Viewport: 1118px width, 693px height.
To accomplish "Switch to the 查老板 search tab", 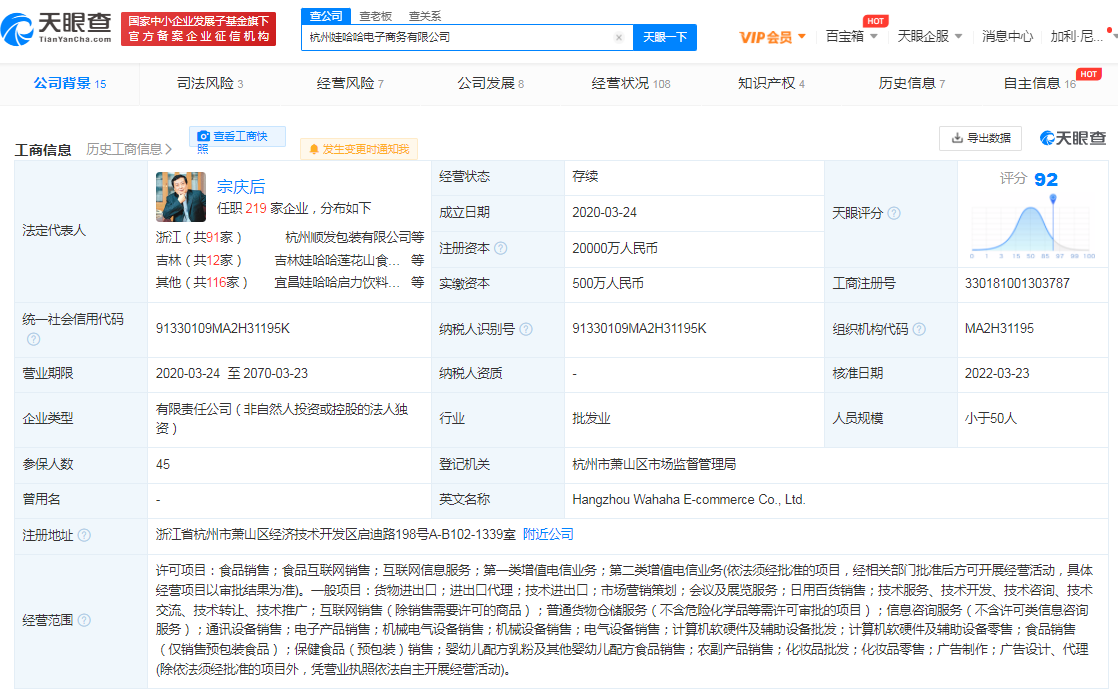I will pos(376,16).
